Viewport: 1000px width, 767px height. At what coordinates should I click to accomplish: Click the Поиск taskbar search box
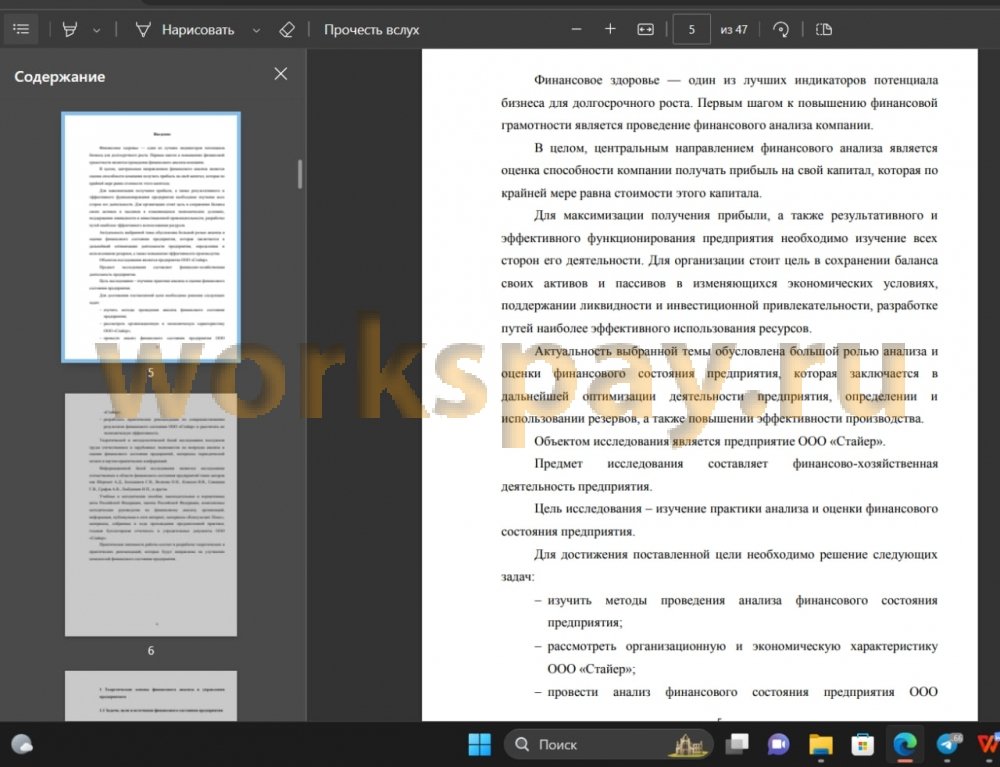point(608,744)
